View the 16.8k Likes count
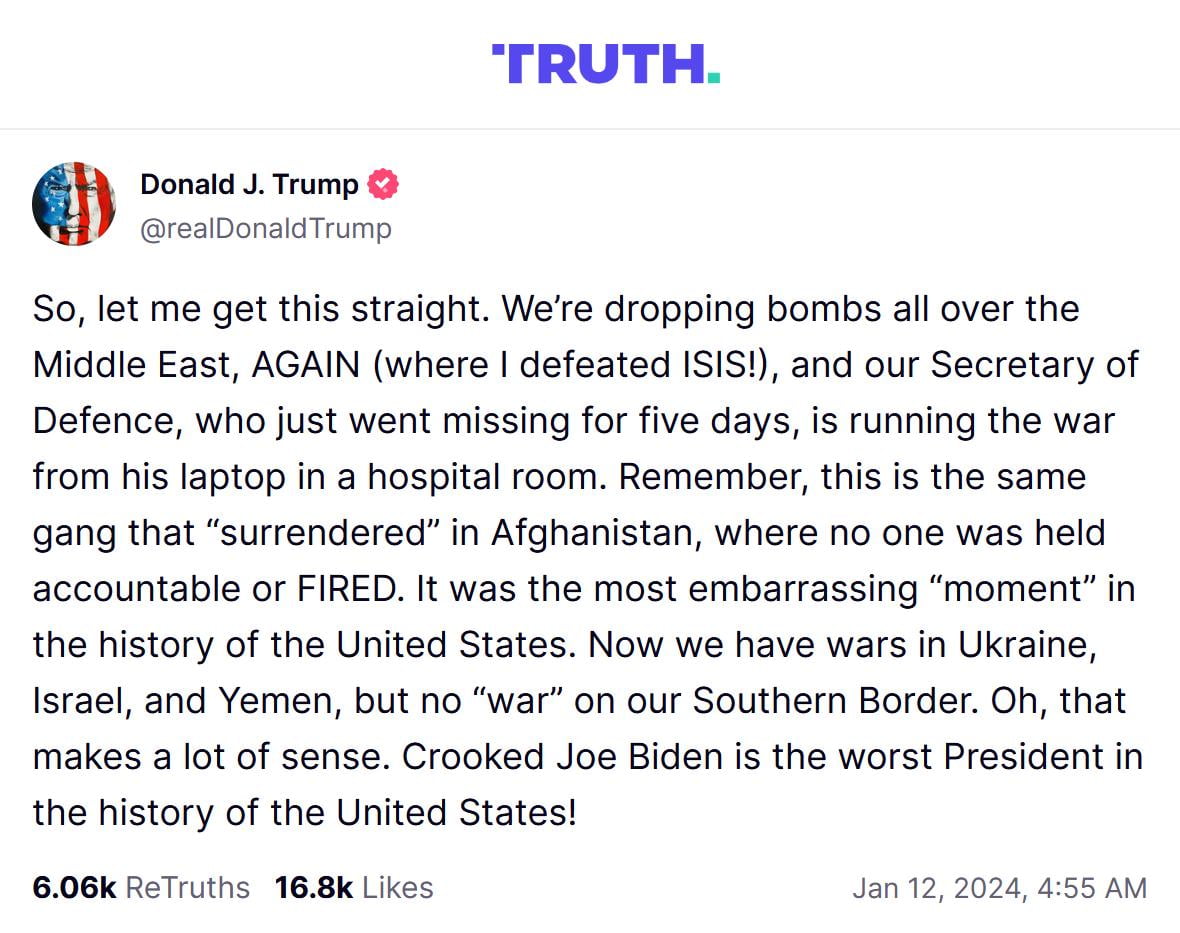This screenshot has height=933, width=1180. (x=354, y=887)
